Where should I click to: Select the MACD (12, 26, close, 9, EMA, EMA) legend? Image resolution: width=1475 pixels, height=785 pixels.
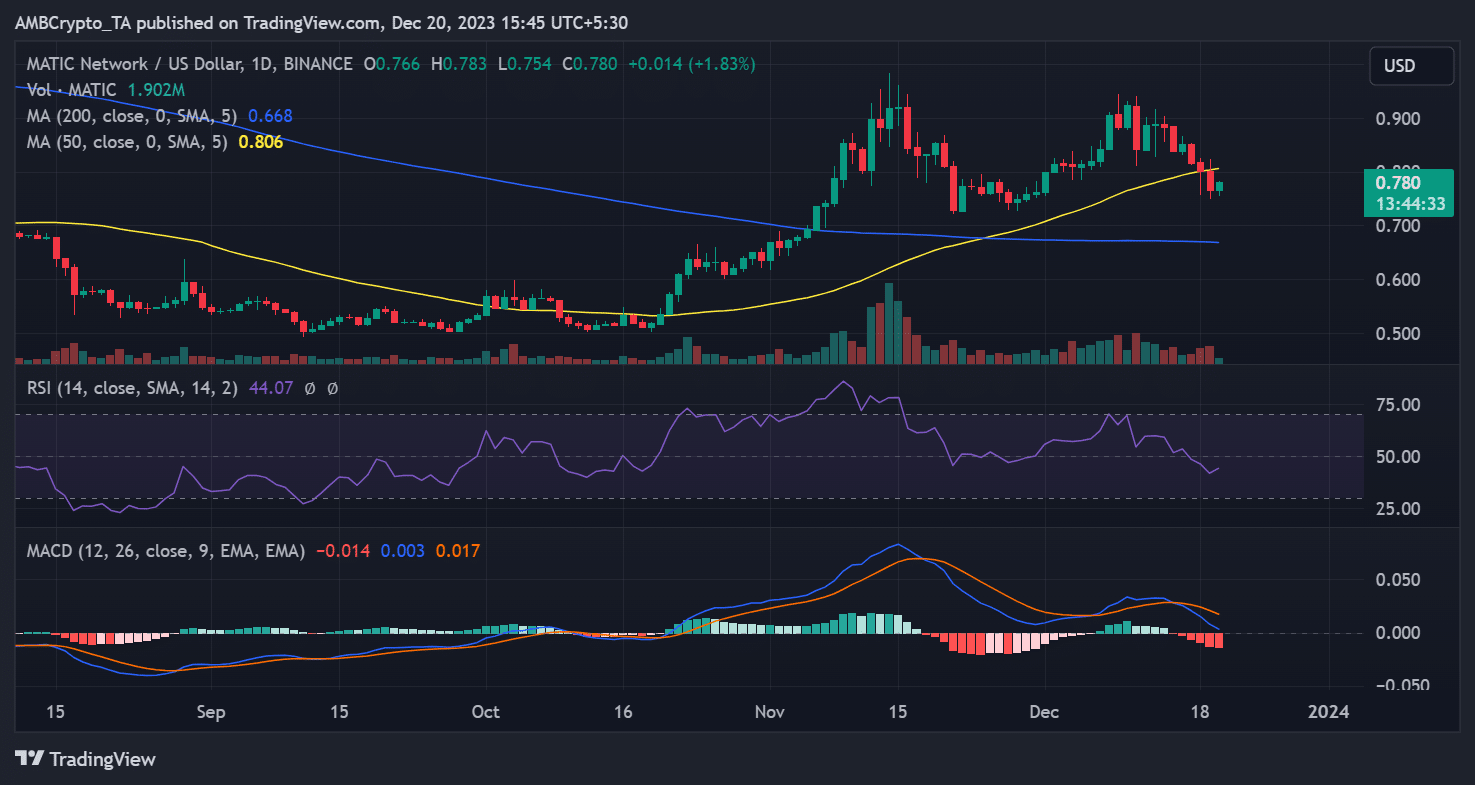pyautogui.click(x=164, y=550)
